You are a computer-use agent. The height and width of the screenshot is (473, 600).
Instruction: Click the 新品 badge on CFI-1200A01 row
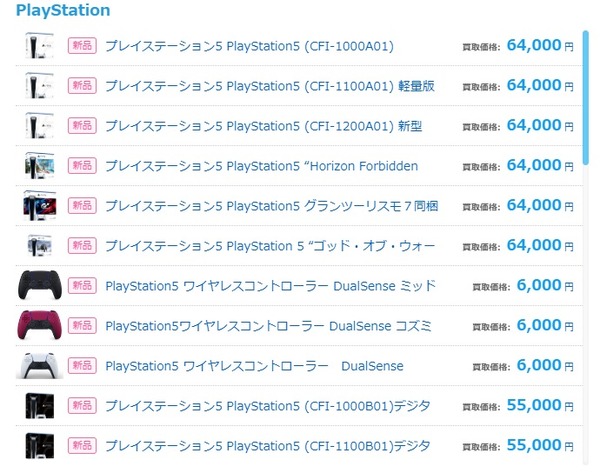(x=82, y=126)
